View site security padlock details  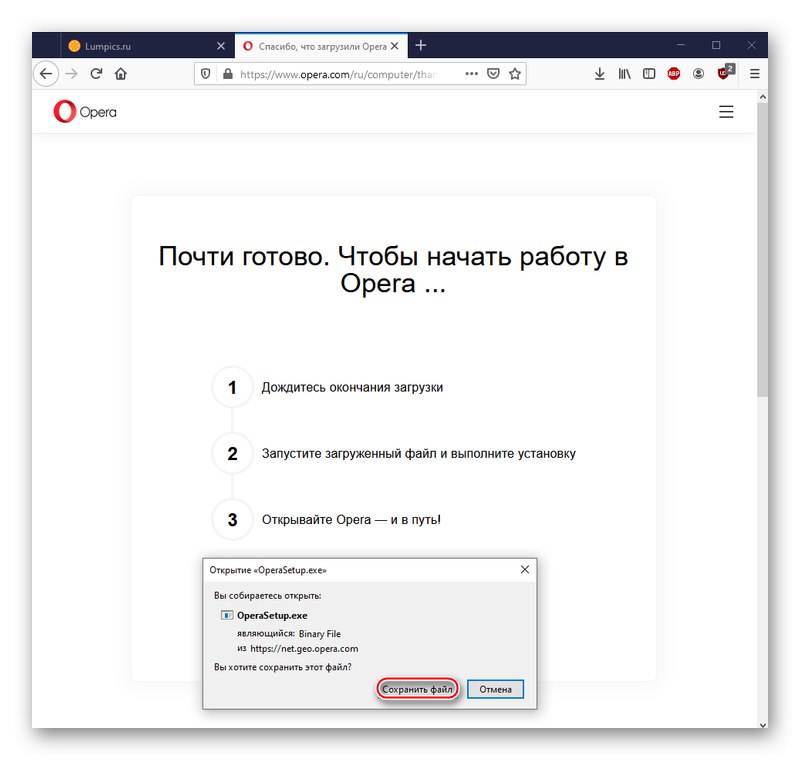[x=228, y=74]
